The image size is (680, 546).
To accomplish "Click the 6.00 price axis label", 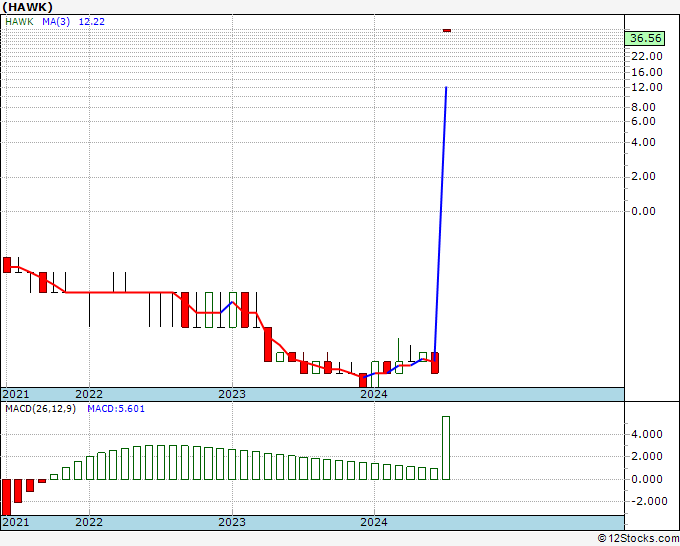I will 644,121.
